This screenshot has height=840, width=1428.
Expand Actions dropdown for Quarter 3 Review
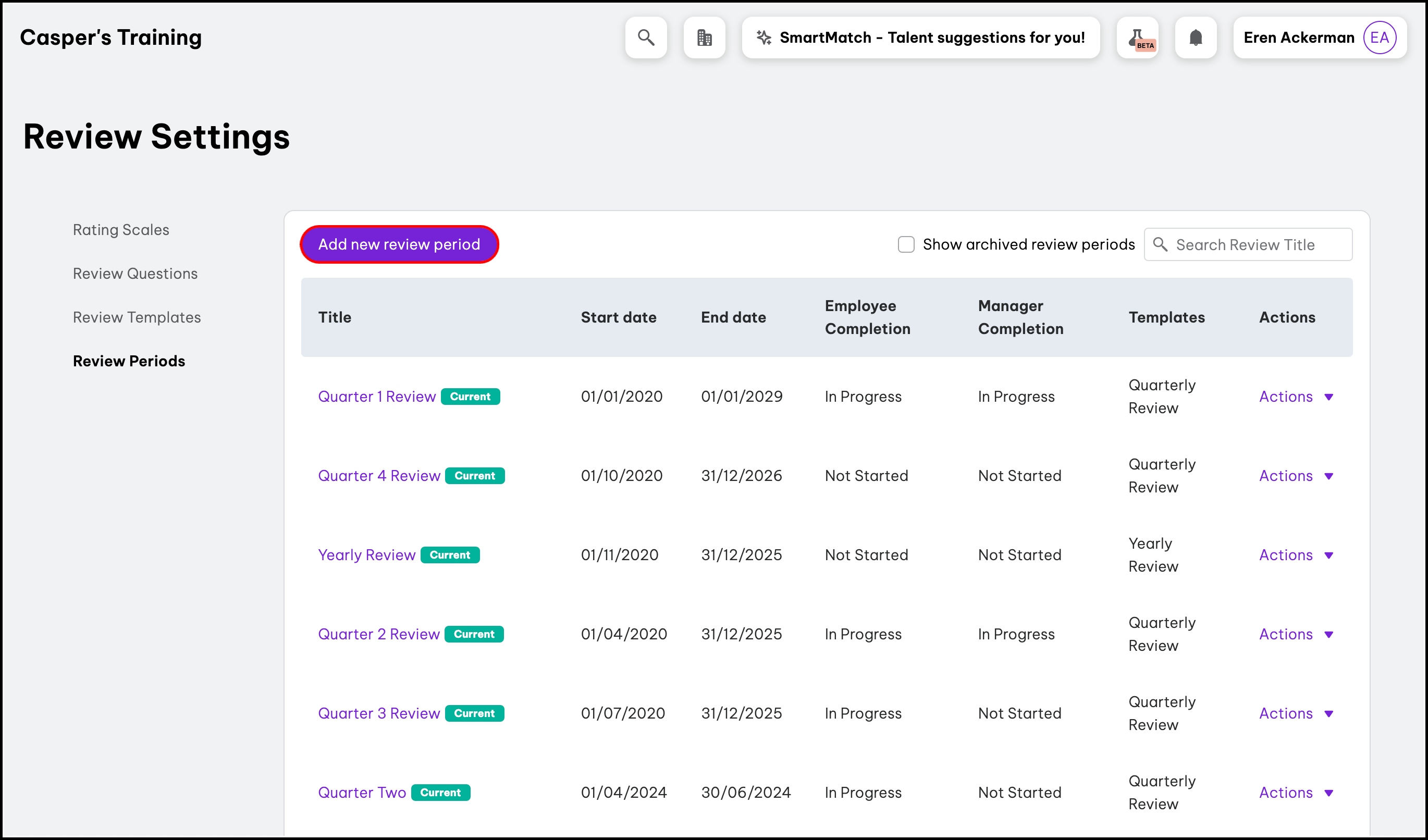1296,713
